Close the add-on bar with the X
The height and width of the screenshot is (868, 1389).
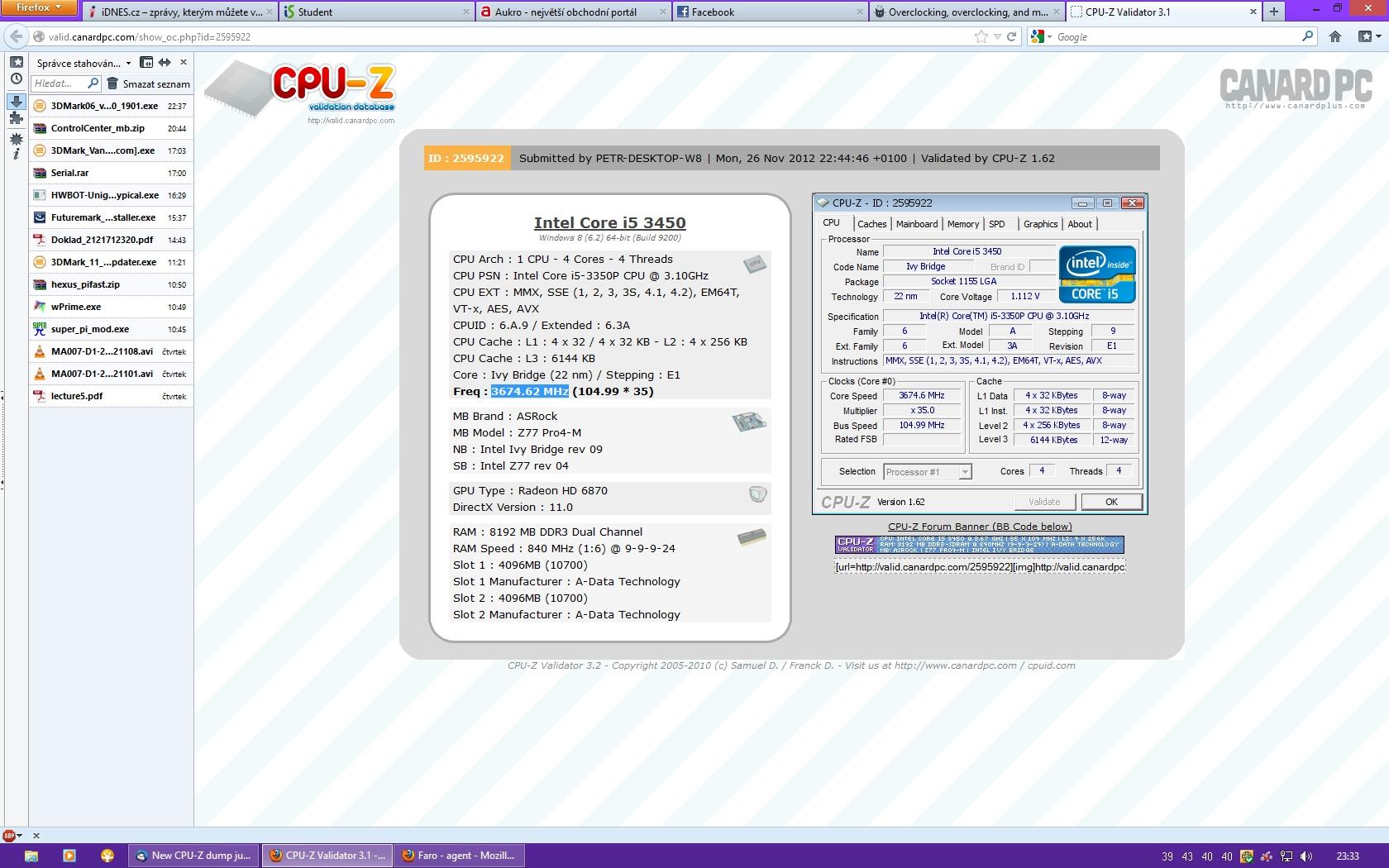[36, 835]
